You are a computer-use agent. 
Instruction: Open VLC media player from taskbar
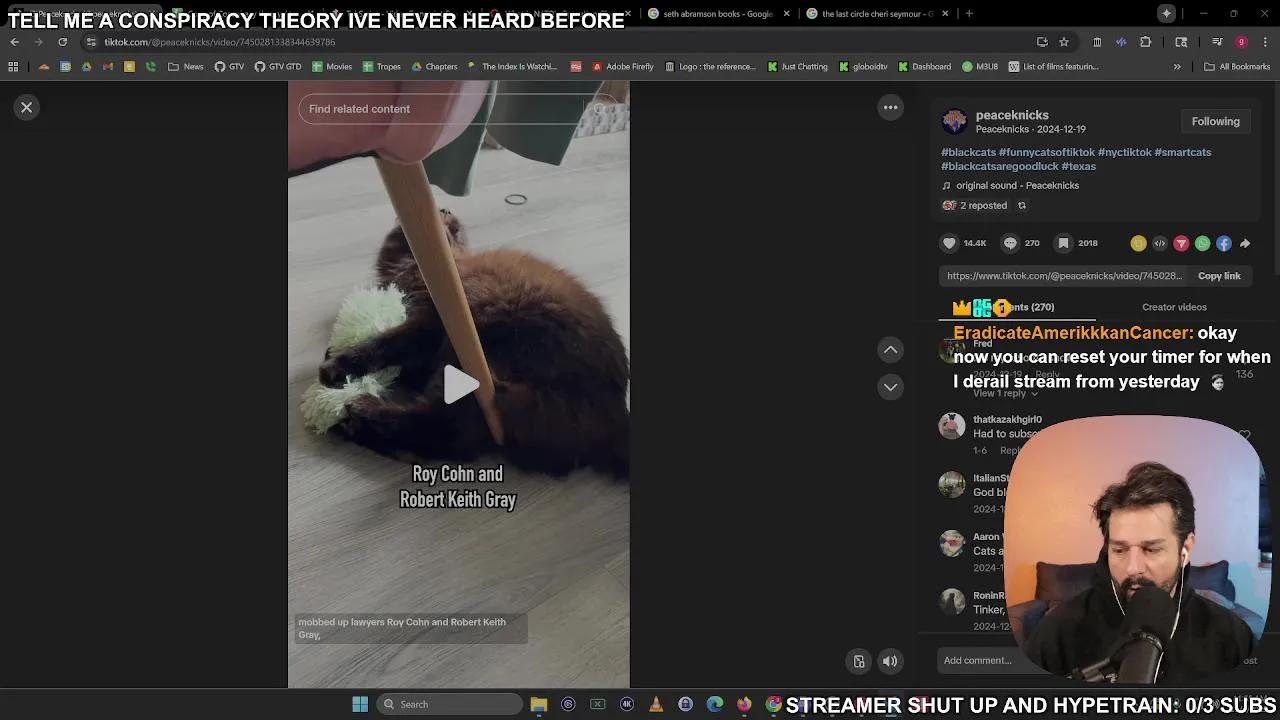(x=656, y=704)
